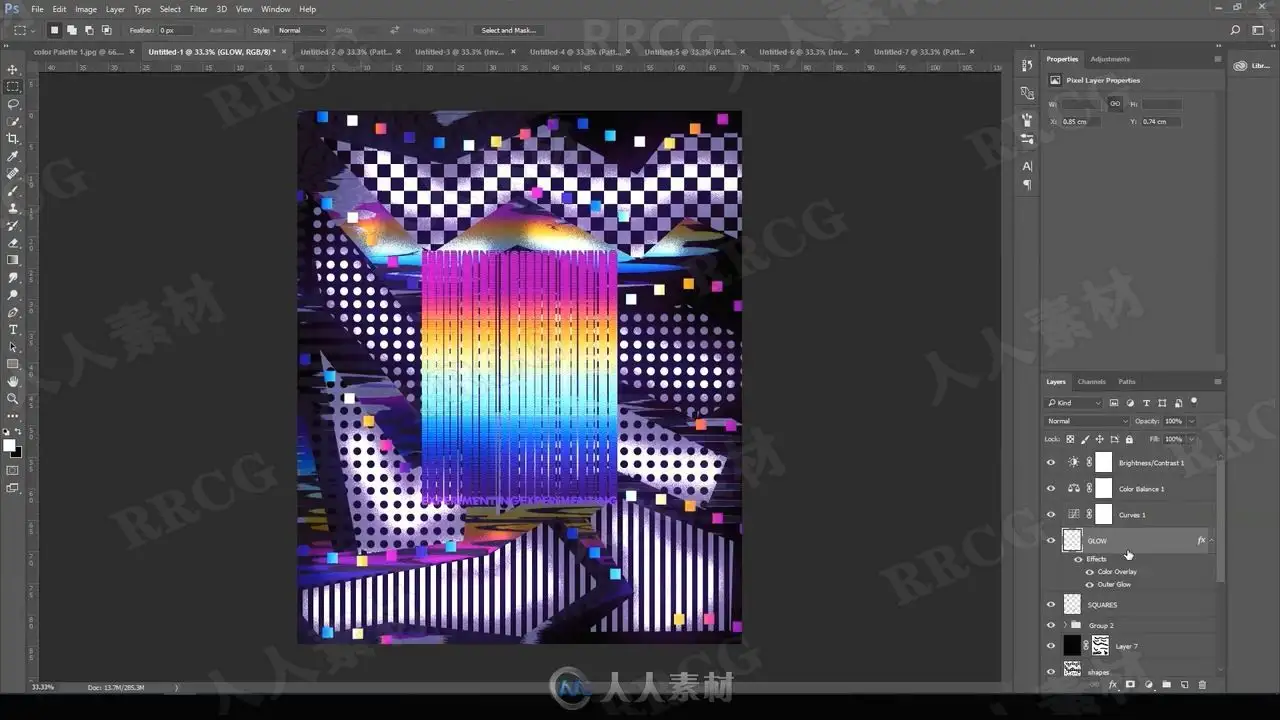Click Add layer mask icon

[1130, 685]
